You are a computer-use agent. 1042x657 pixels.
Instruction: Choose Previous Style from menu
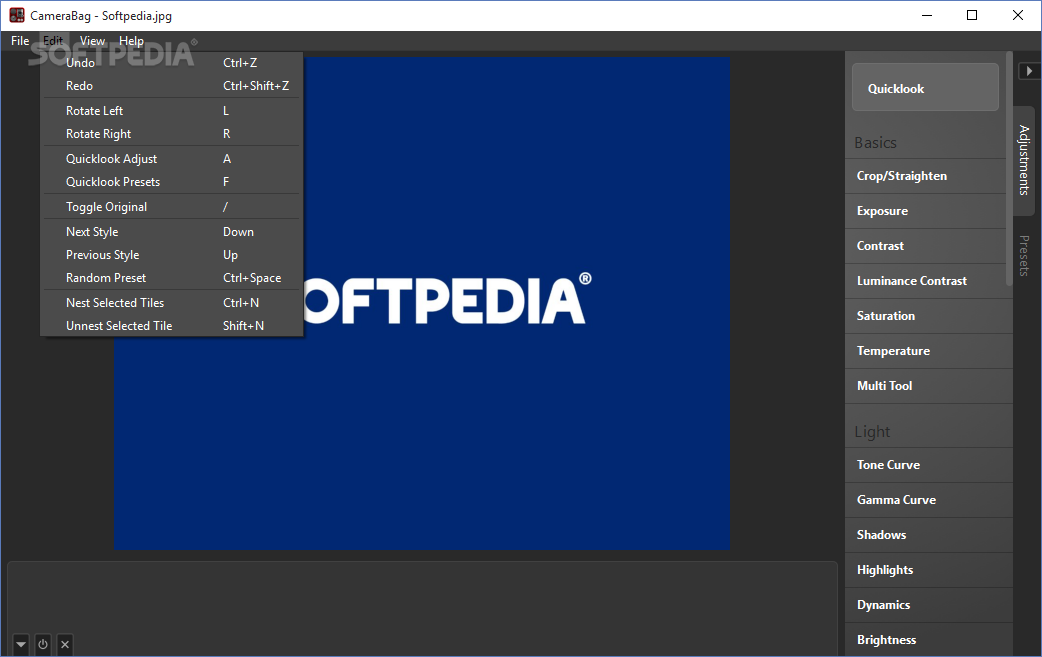(x=171, y=255)
